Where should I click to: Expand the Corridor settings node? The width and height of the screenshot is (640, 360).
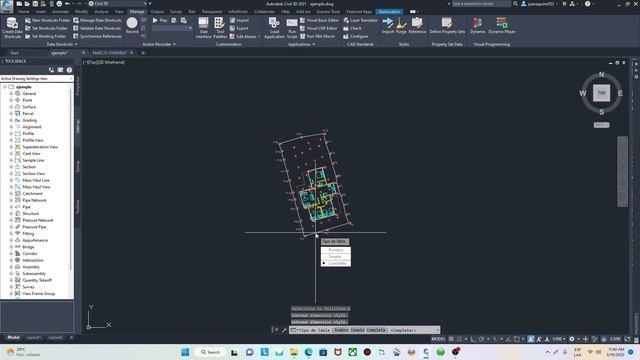point(11,253)
